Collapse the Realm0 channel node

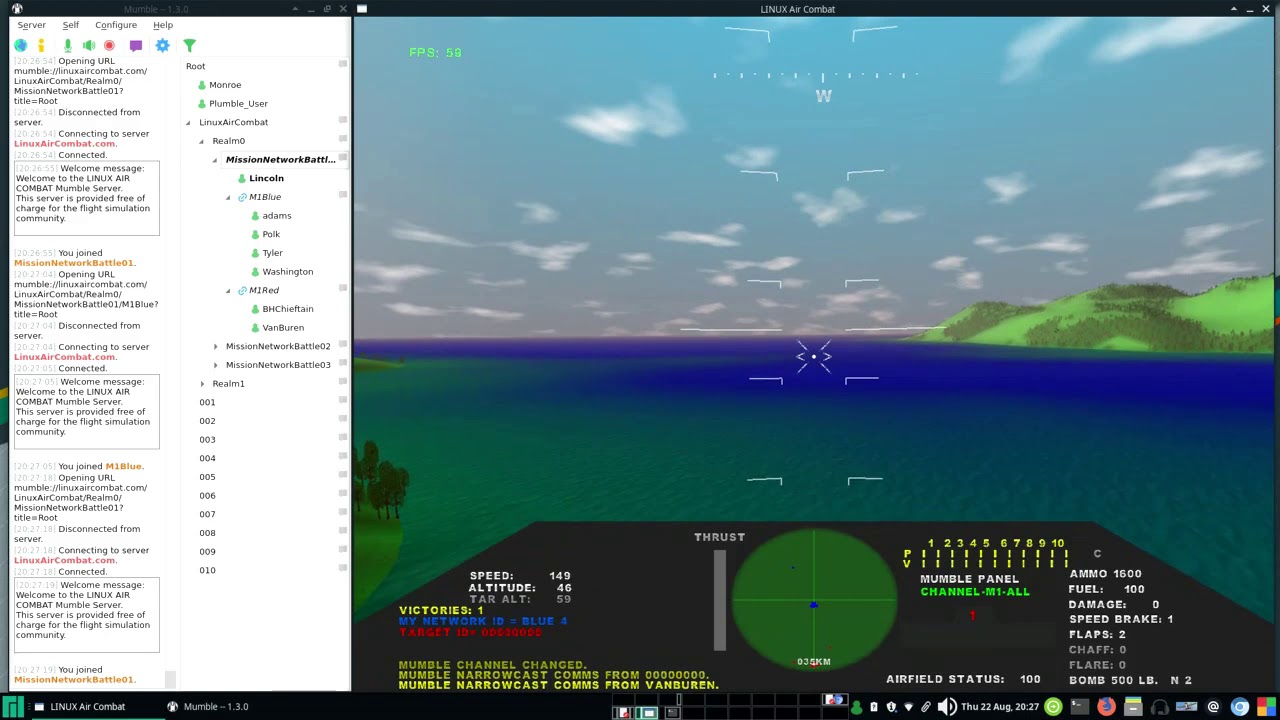coord(201,141)
